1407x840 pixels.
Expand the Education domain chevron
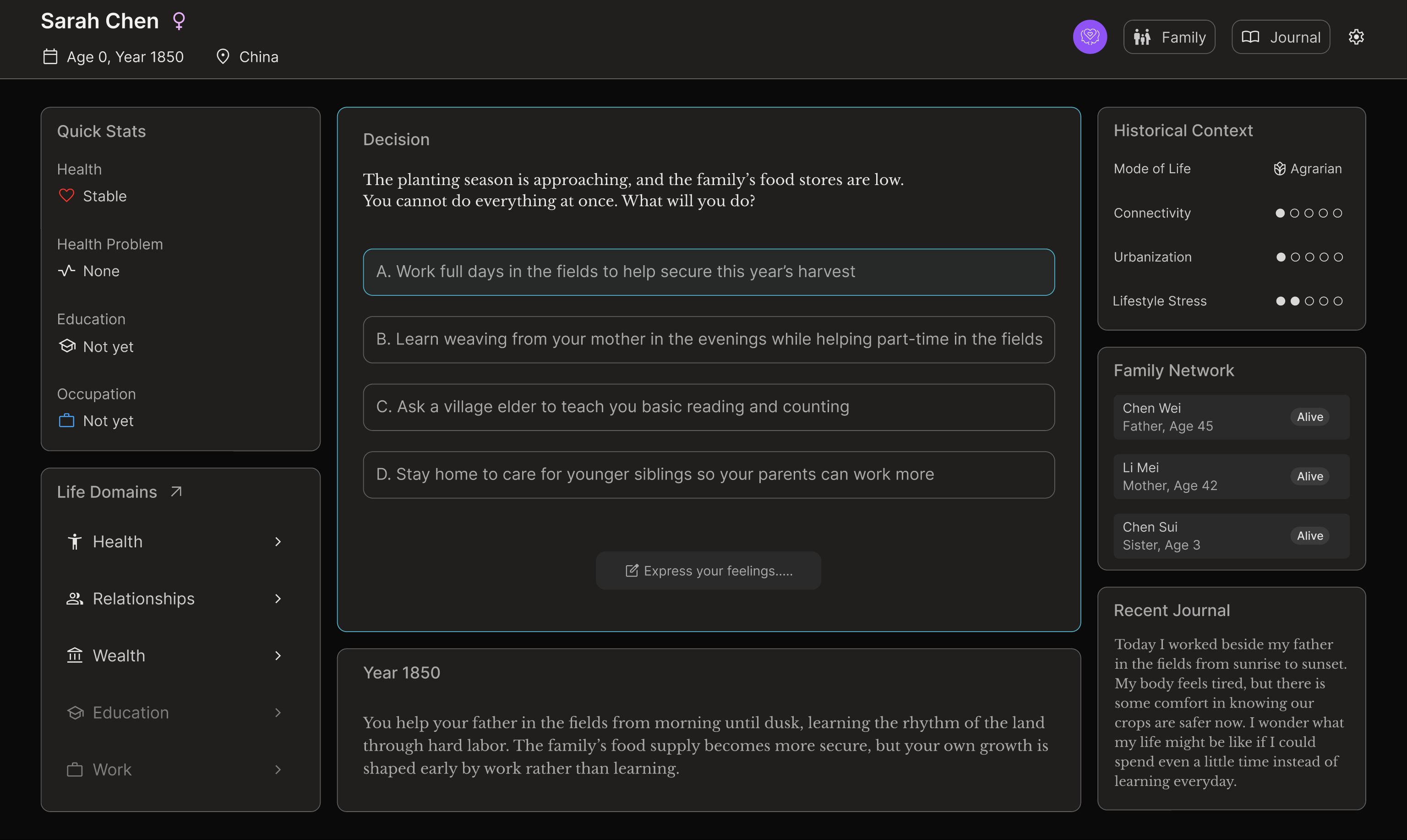click(278, 713)
